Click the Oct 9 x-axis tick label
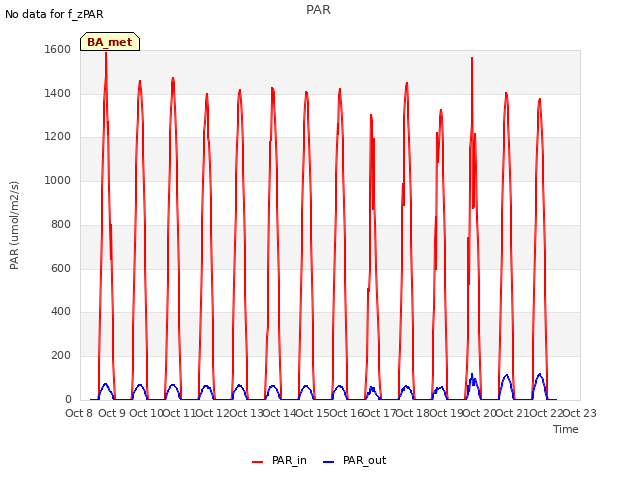Image resolution: width=640 pixels, height=480 pixels. click(112, 413)
